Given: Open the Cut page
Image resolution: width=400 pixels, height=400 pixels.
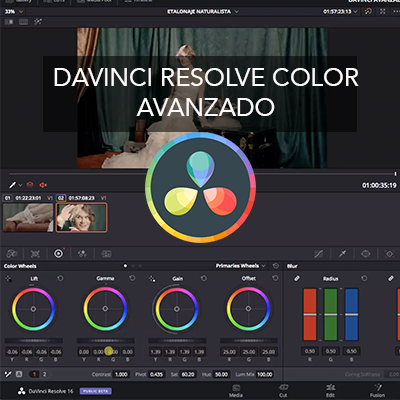Looking at the screenshot, I should (283, 391).
